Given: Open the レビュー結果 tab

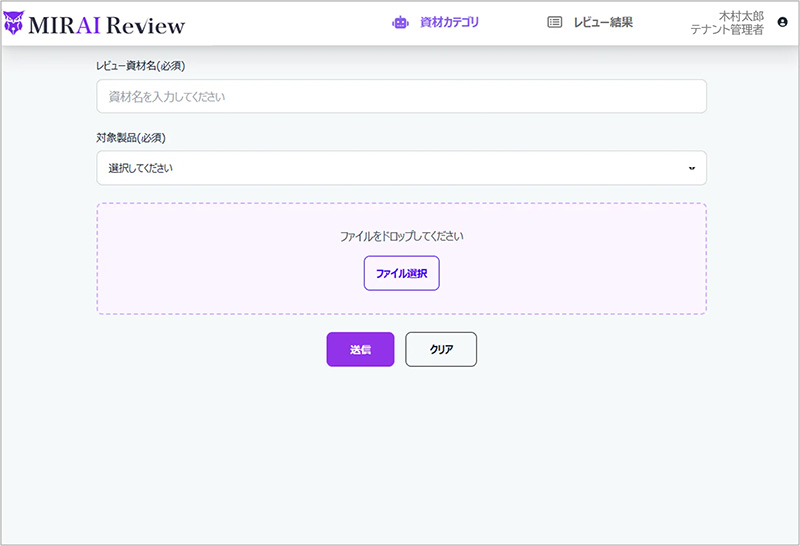Looking at the screenshot, I should point(603,22).
